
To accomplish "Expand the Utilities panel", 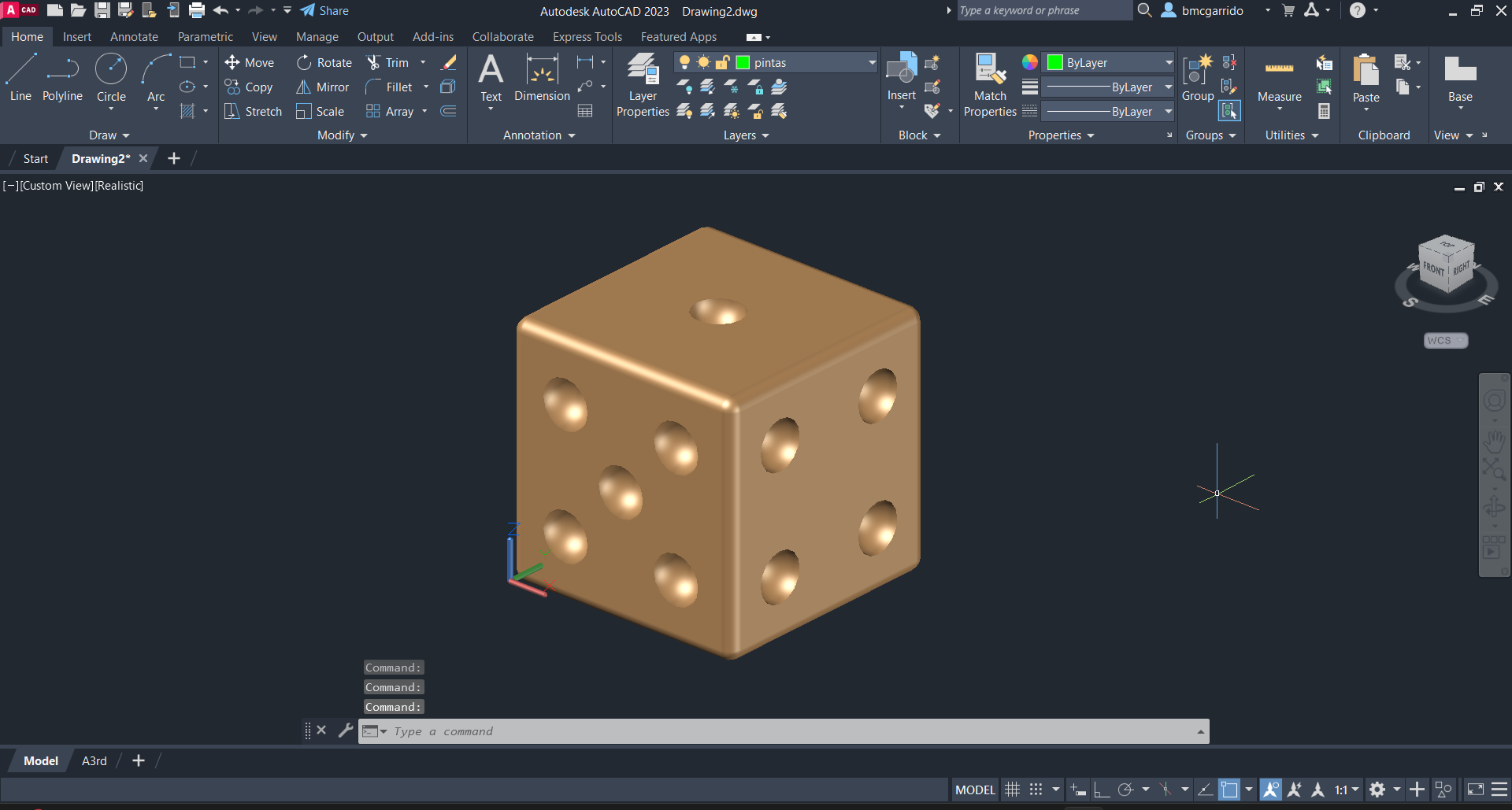I will click(x=1291, y=135).
